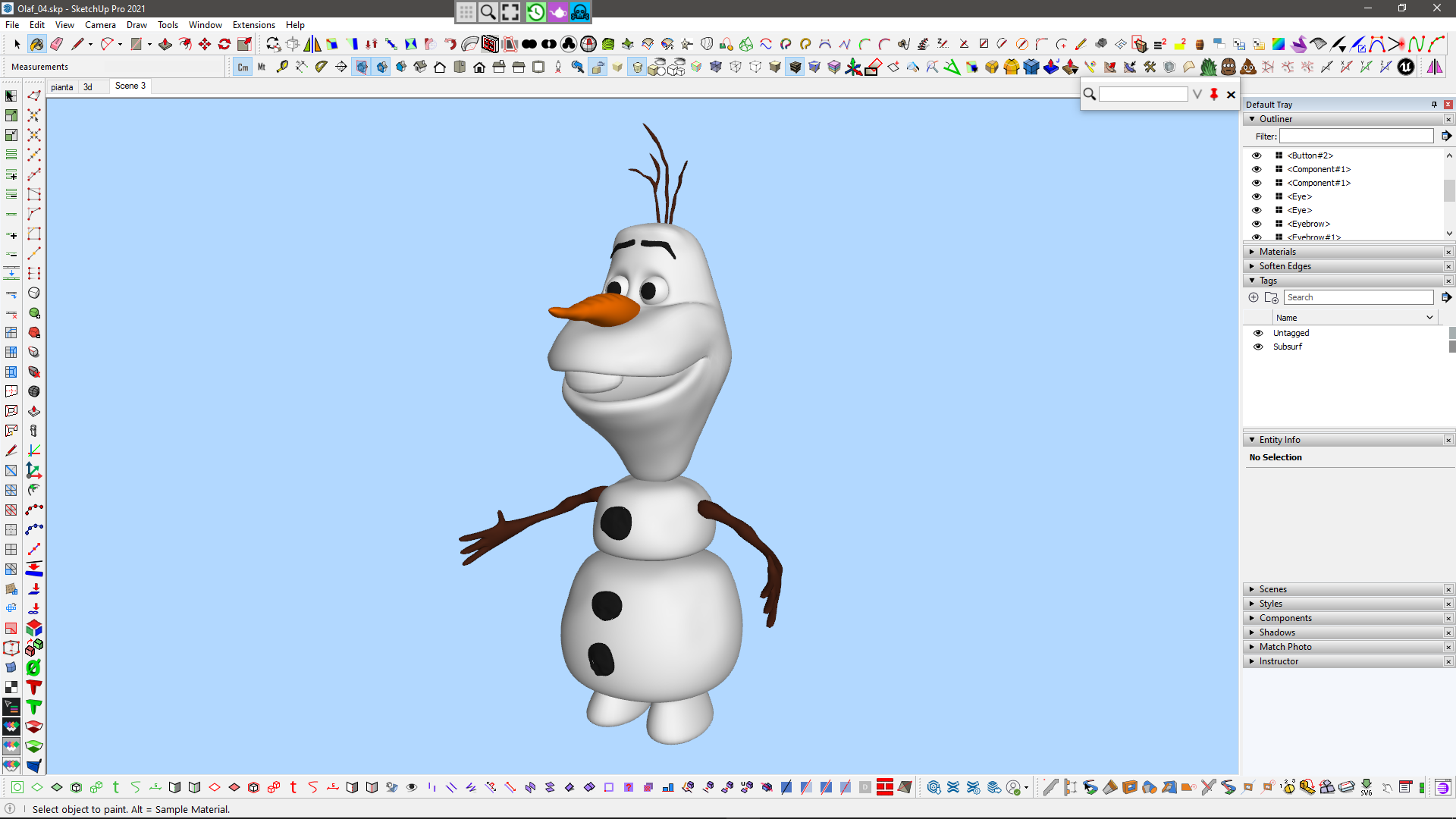Click the Outliner Filter input field
1456x819 pixels.
tap(1356, 136)
